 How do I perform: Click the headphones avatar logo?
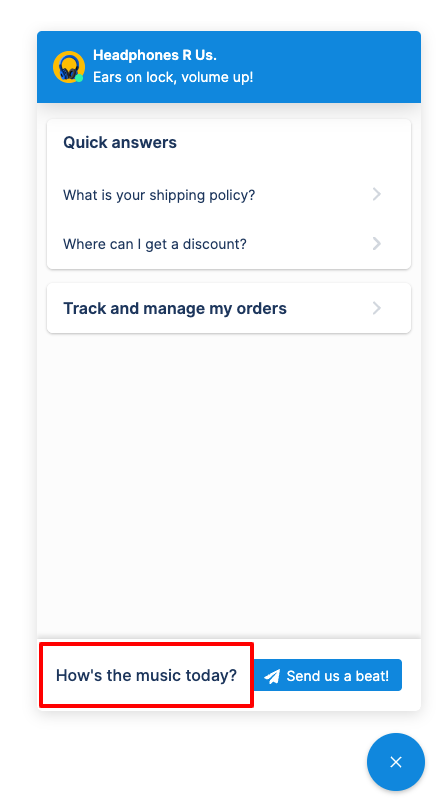(x=68, y=67)
